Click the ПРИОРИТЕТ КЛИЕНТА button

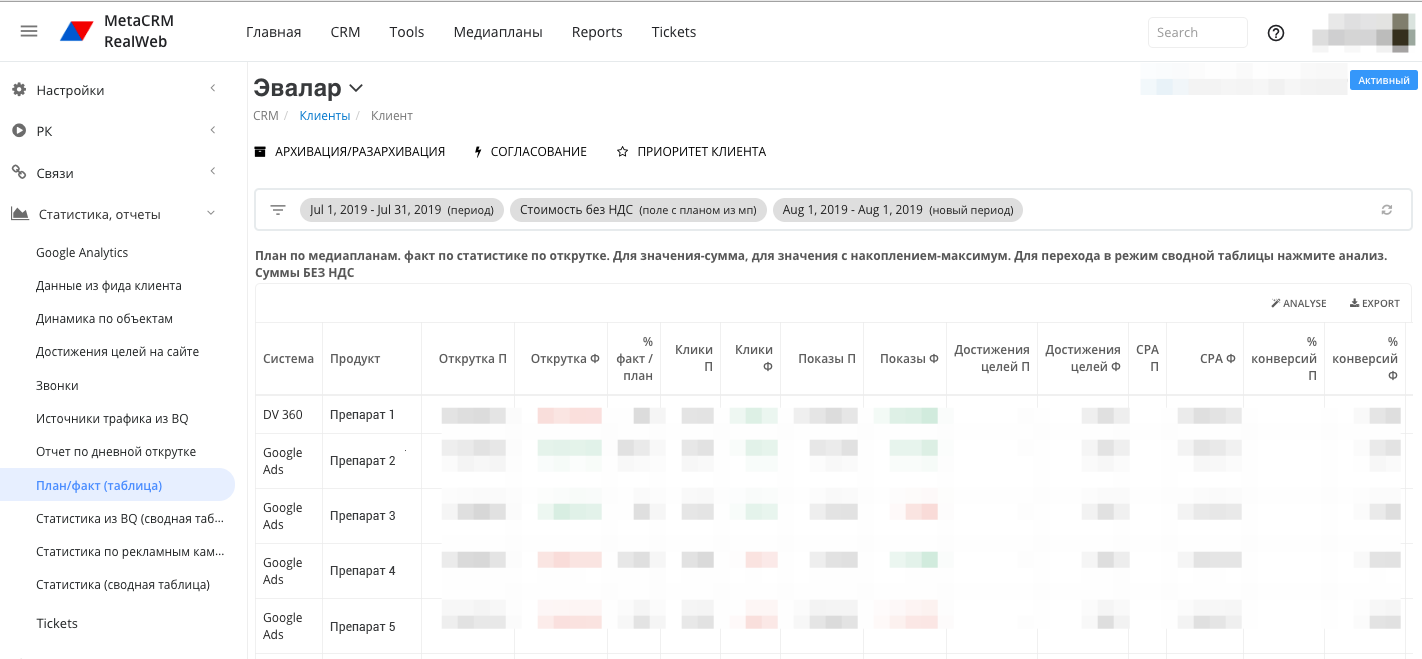click(x=691, y=152)
